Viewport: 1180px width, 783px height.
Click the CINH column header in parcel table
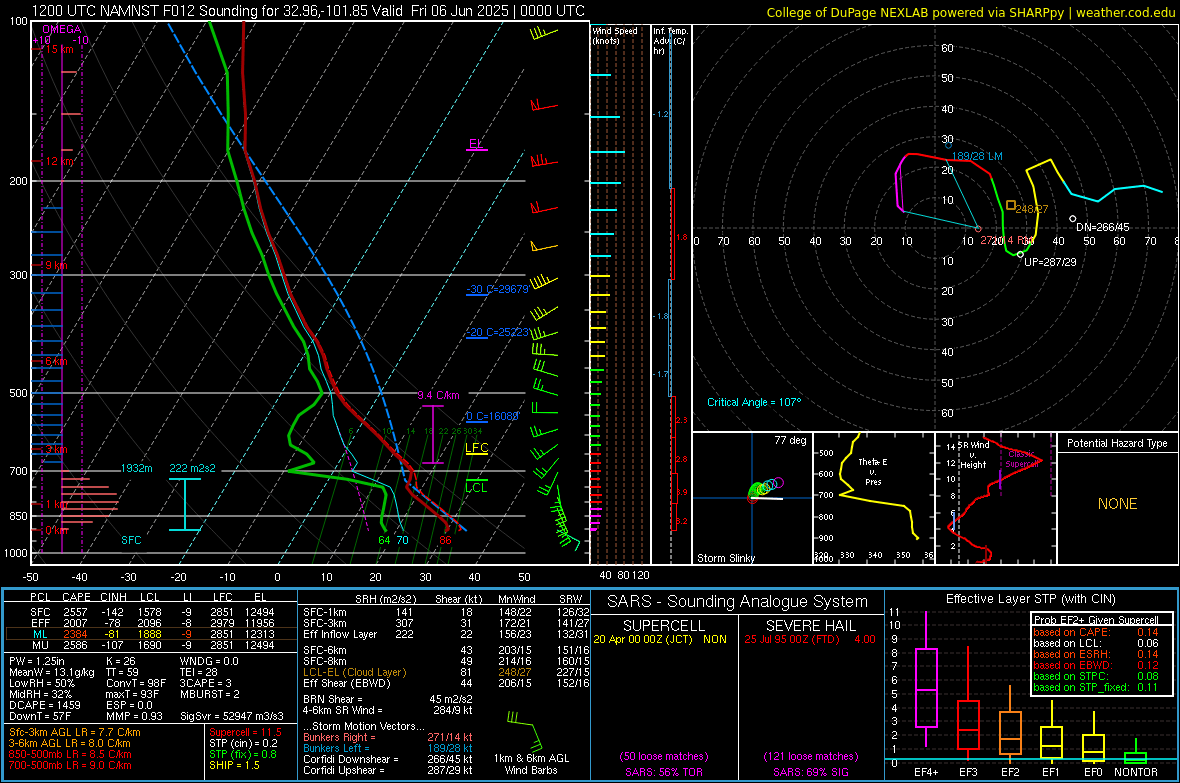[x=113, y=597]
